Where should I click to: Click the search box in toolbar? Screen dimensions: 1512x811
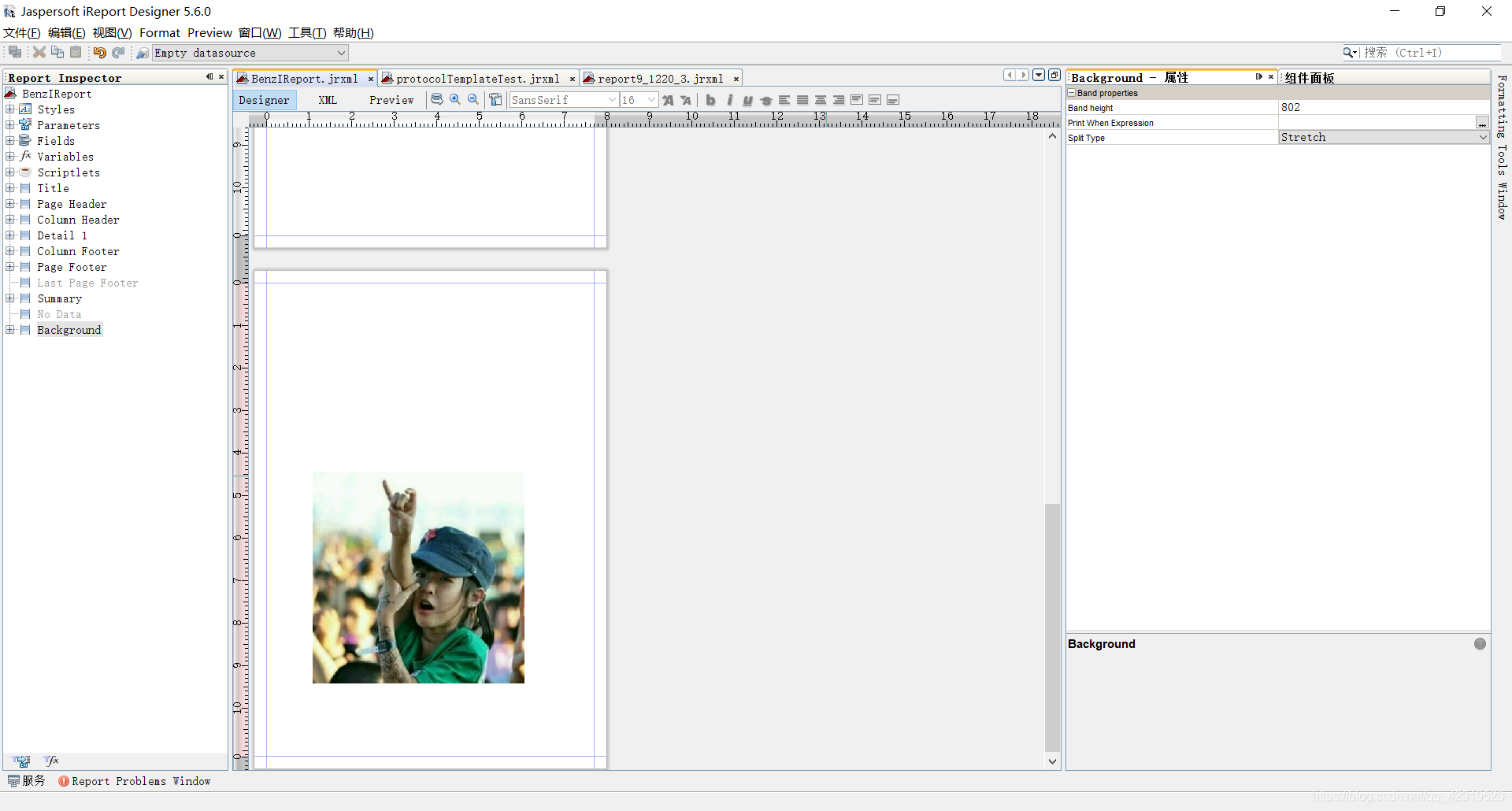coord(1431,53)
